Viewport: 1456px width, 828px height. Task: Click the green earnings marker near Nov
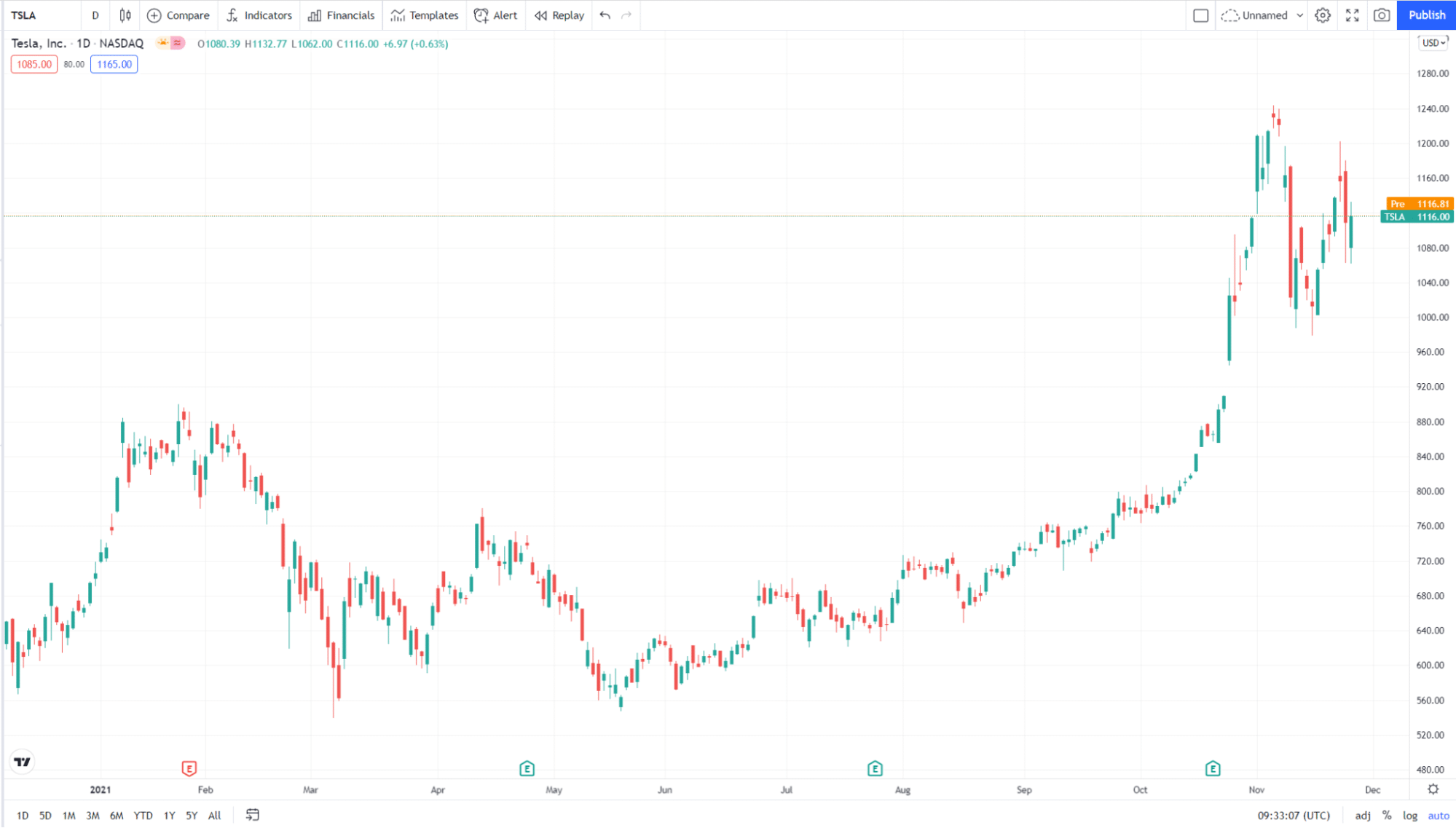tap(1212, 768)
